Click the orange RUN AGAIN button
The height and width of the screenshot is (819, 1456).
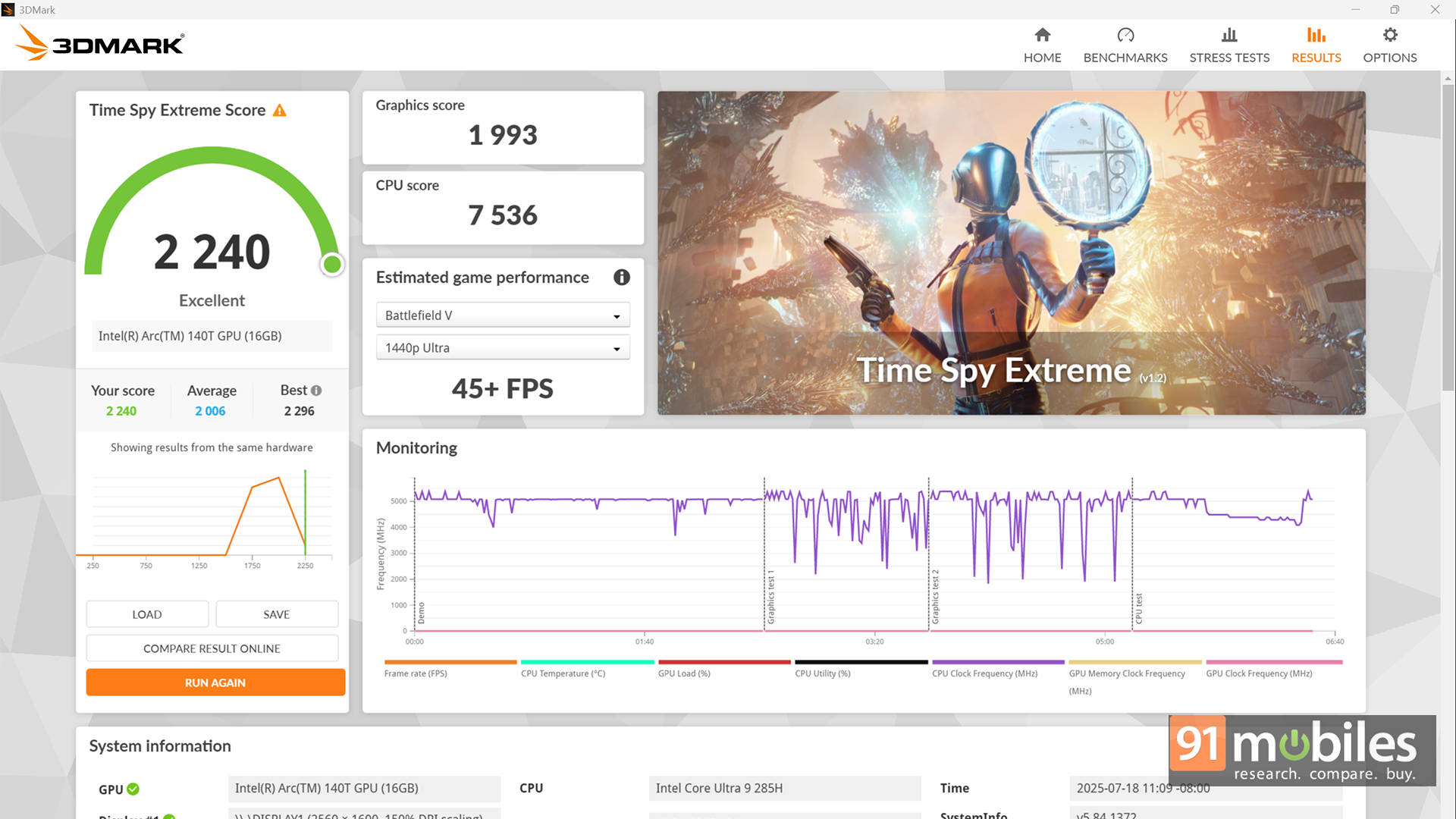pos(215,682)
